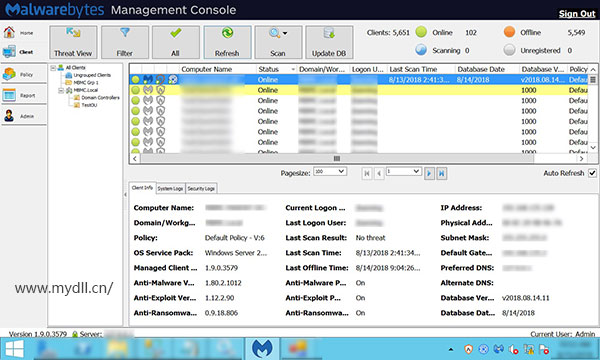Select the Online status in yellow row
600x360 pixels.
[x=268, y=90]
